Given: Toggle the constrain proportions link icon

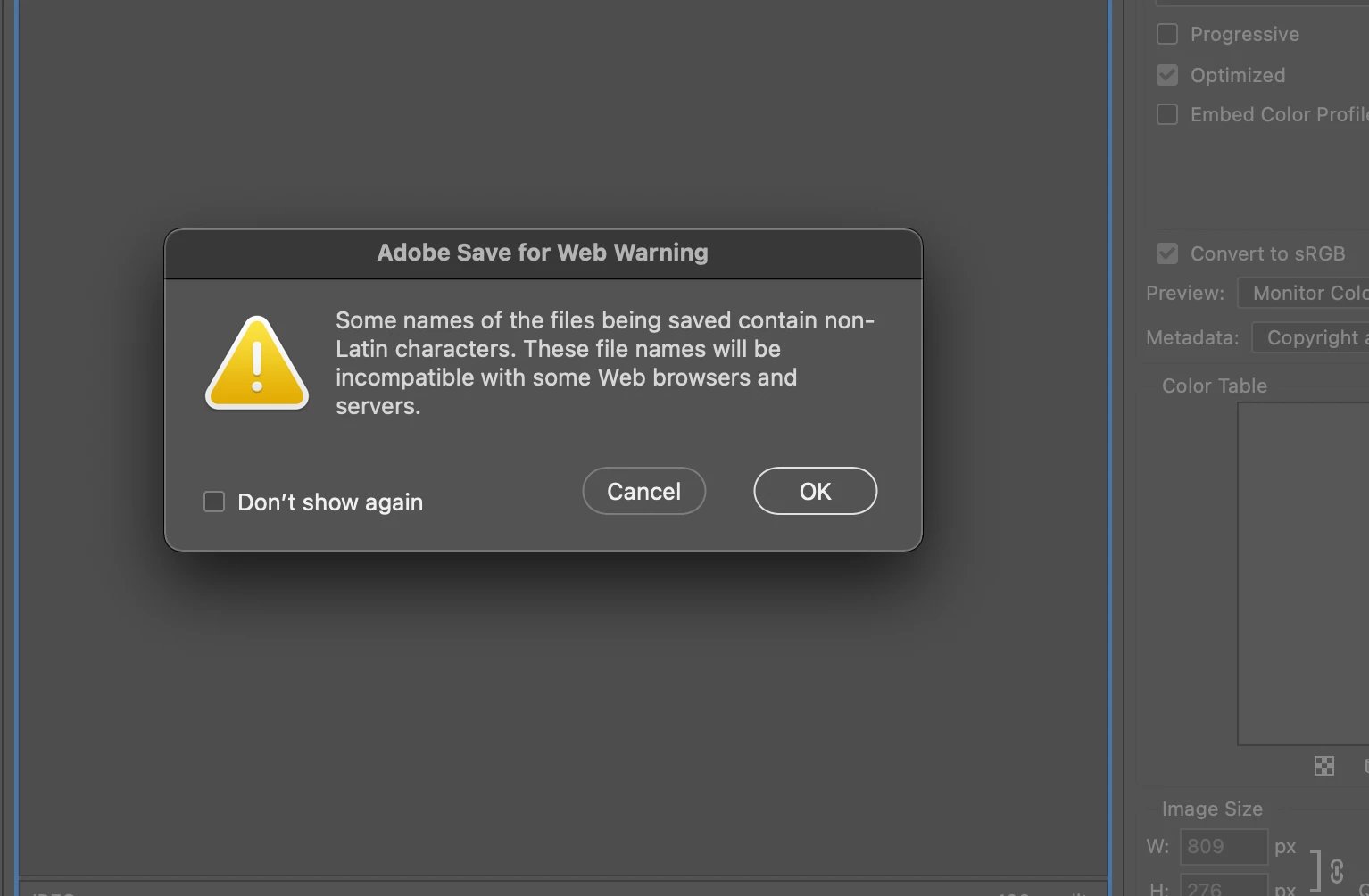Looking at the screenshot, I should (1337, 871).
